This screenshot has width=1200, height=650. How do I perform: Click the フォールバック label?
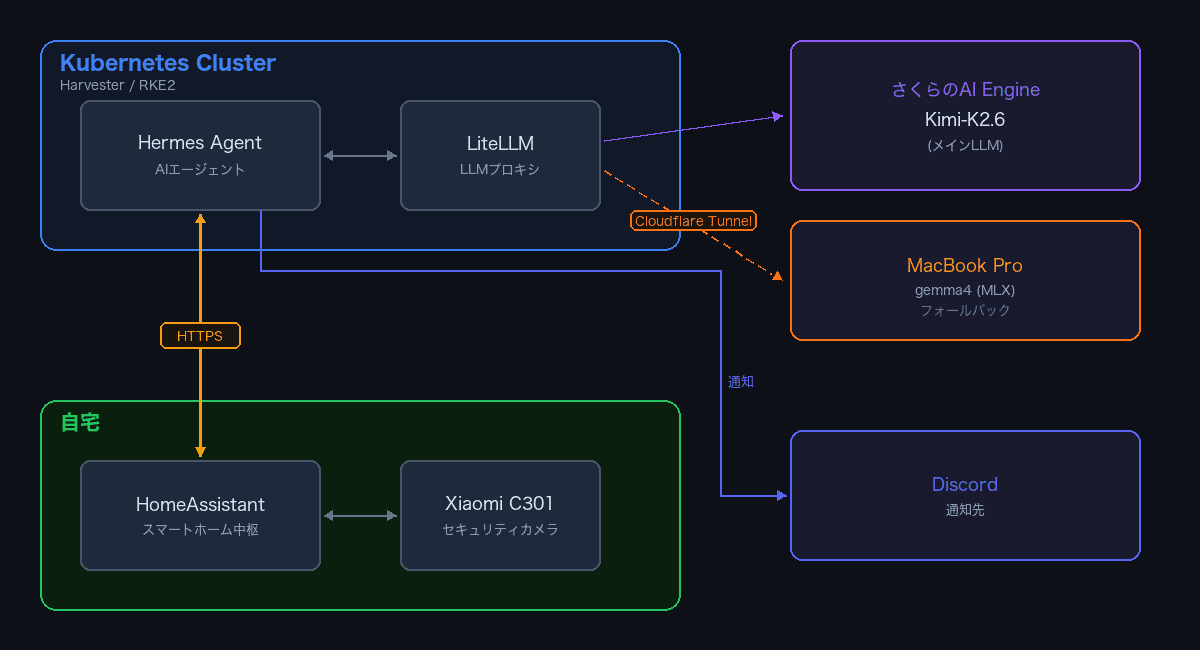click(965, 310)
